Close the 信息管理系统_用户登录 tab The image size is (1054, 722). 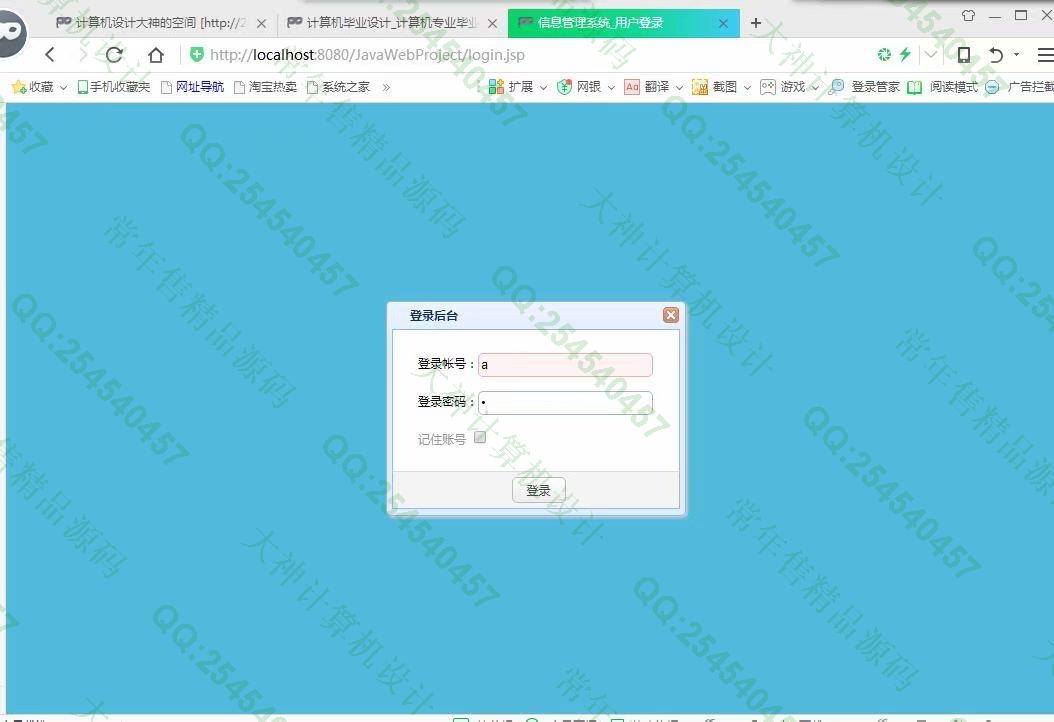click(723, 24)
